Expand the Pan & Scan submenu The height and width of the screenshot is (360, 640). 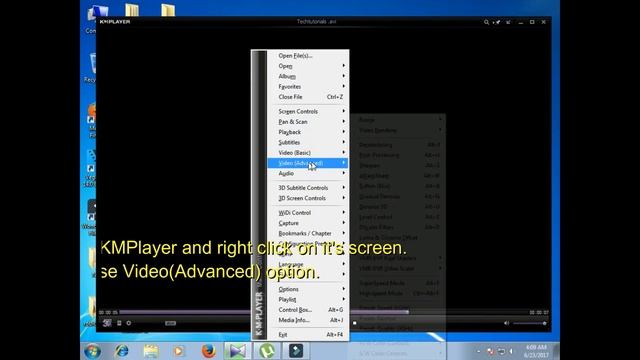click(308, 122)
